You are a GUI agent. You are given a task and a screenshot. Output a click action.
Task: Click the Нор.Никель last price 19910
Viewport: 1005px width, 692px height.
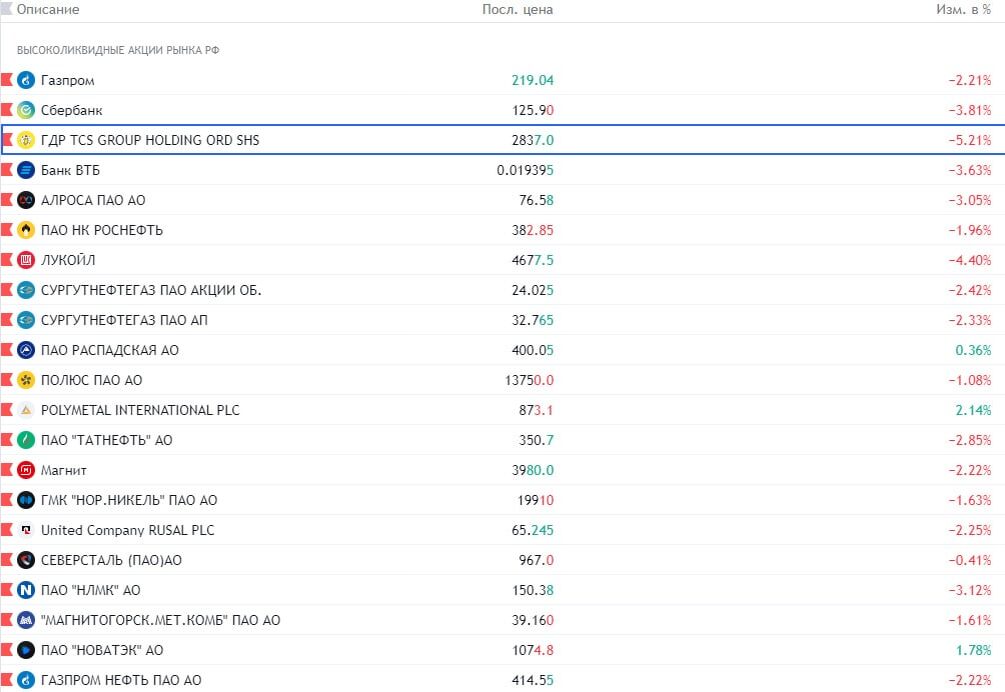(x=536, y=500)
